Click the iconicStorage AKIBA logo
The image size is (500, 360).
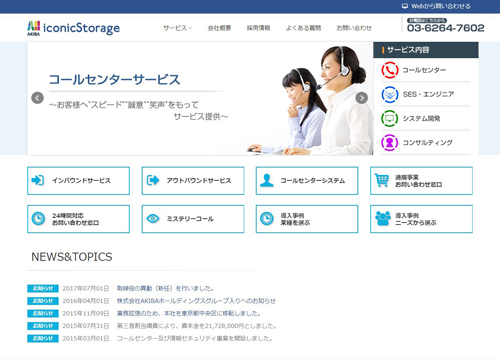[73, 28]
